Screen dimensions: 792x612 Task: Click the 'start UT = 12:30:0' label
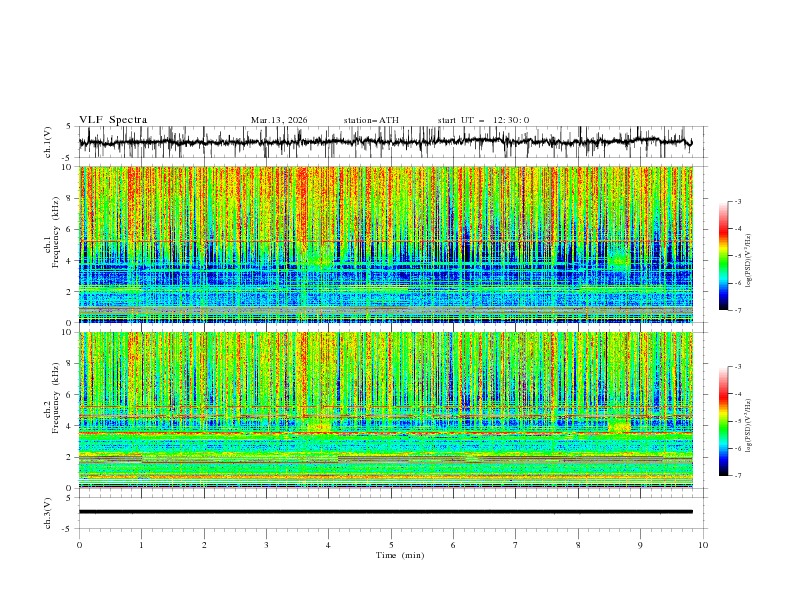(483, 120)
